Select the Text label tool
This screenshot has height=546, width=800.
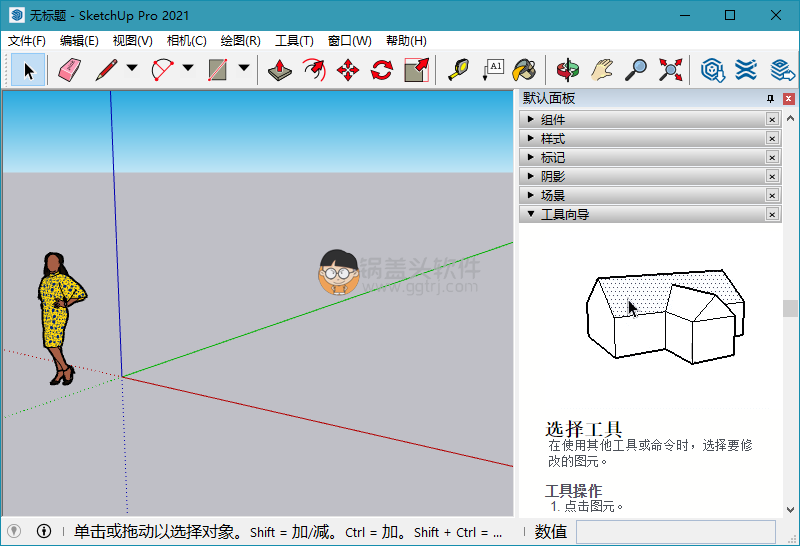coord(493,70)
